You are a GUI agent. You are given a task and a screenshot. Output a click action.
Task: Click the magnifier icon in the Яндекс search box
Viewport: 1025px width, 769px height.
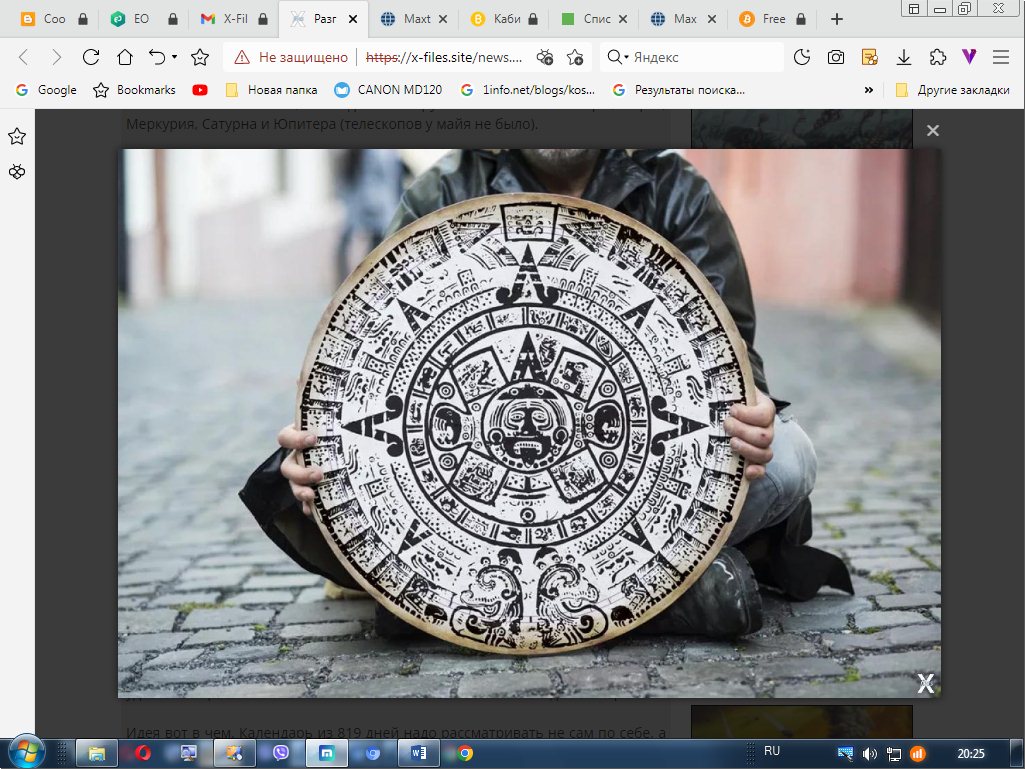[x=614, y=58]
